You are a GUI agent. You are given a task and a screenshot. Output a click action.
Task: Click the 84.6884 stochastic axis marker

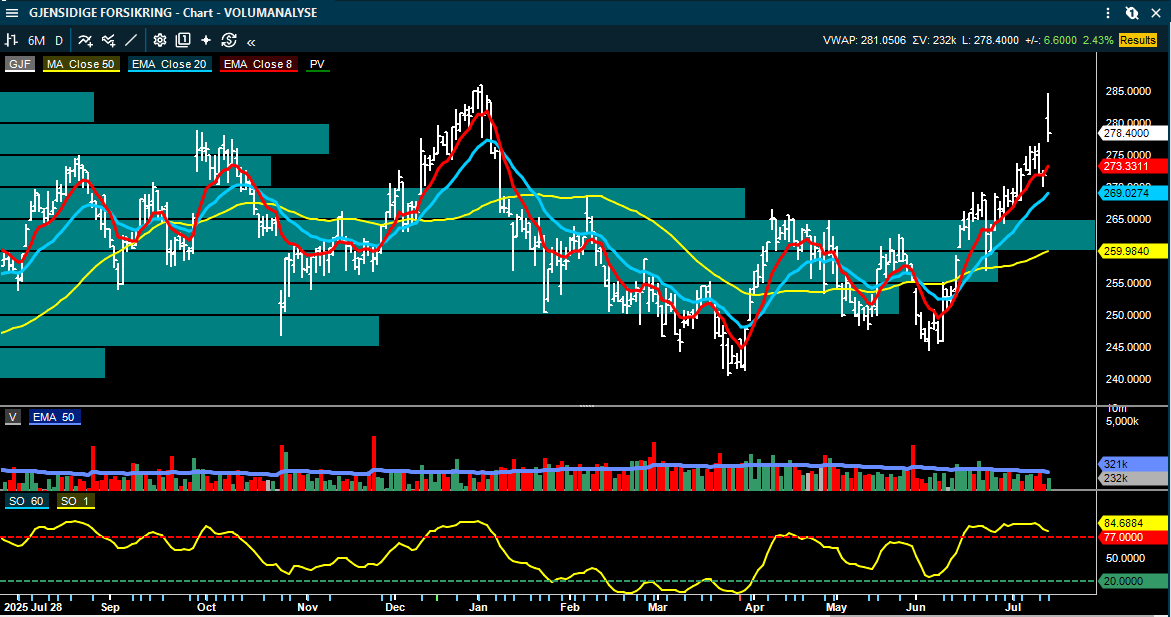1131,523
